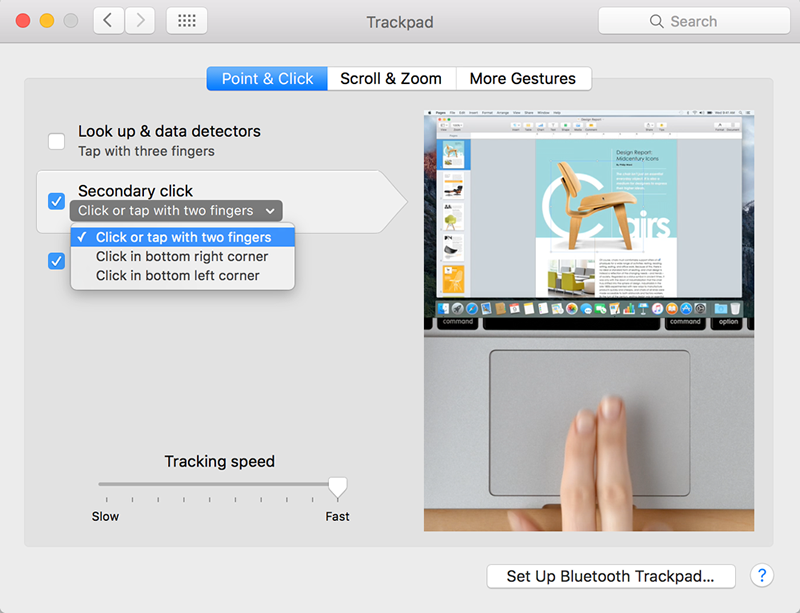Open the help question mark button

pyautogui.click(x=761, y=575)
